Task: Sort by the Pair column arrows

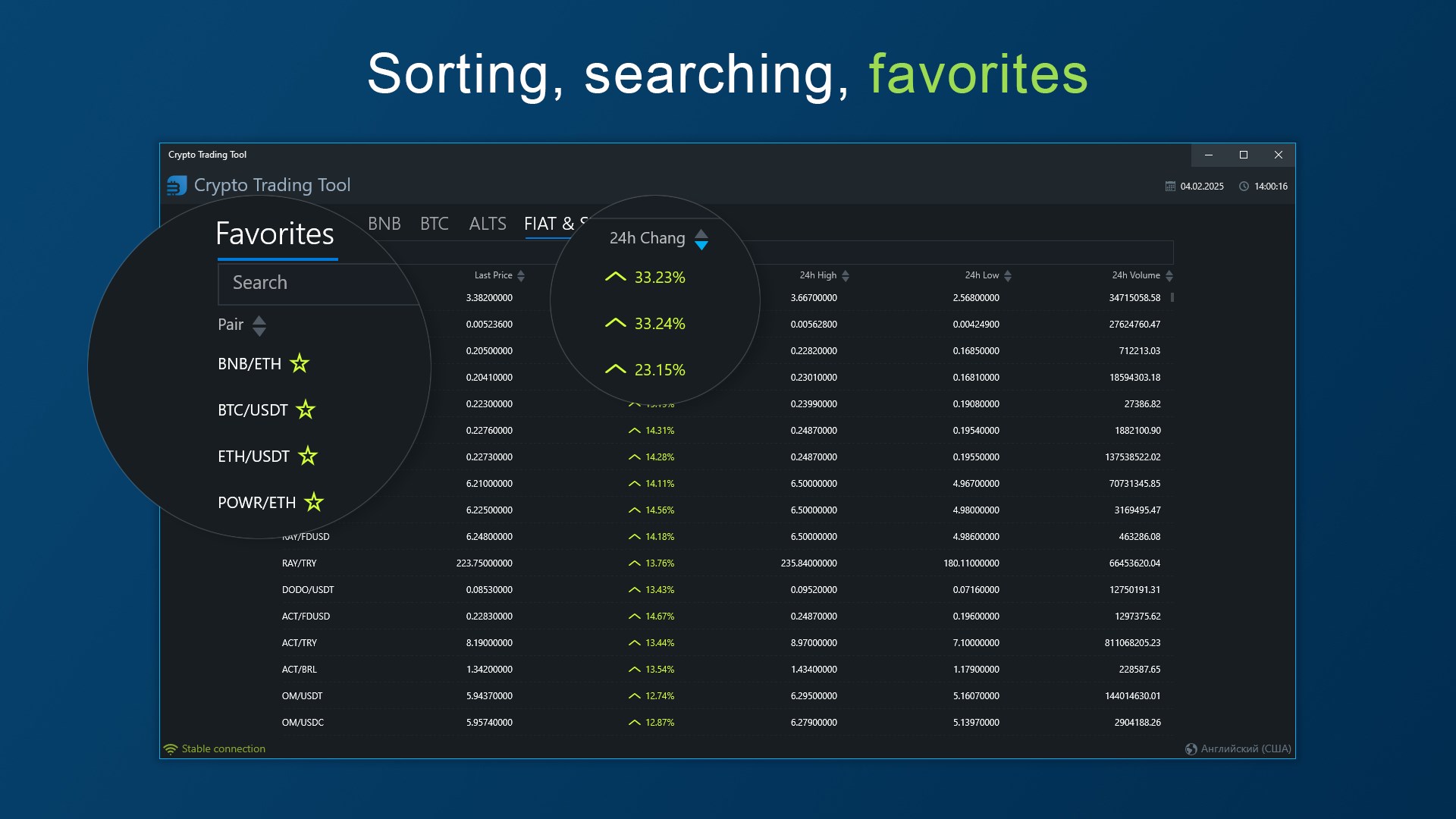Action: coord(259,325)
